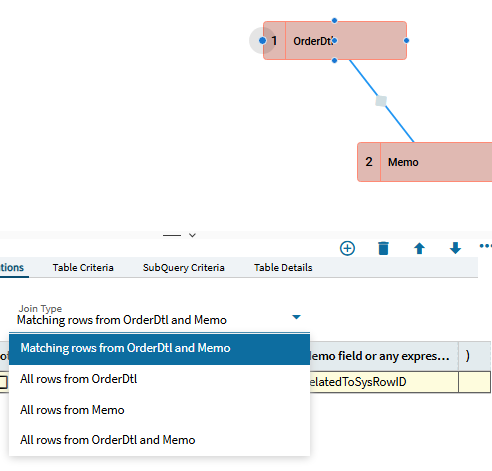Switch to the SubQuery Criteria tab
The image size is (492, 471).
184,268
